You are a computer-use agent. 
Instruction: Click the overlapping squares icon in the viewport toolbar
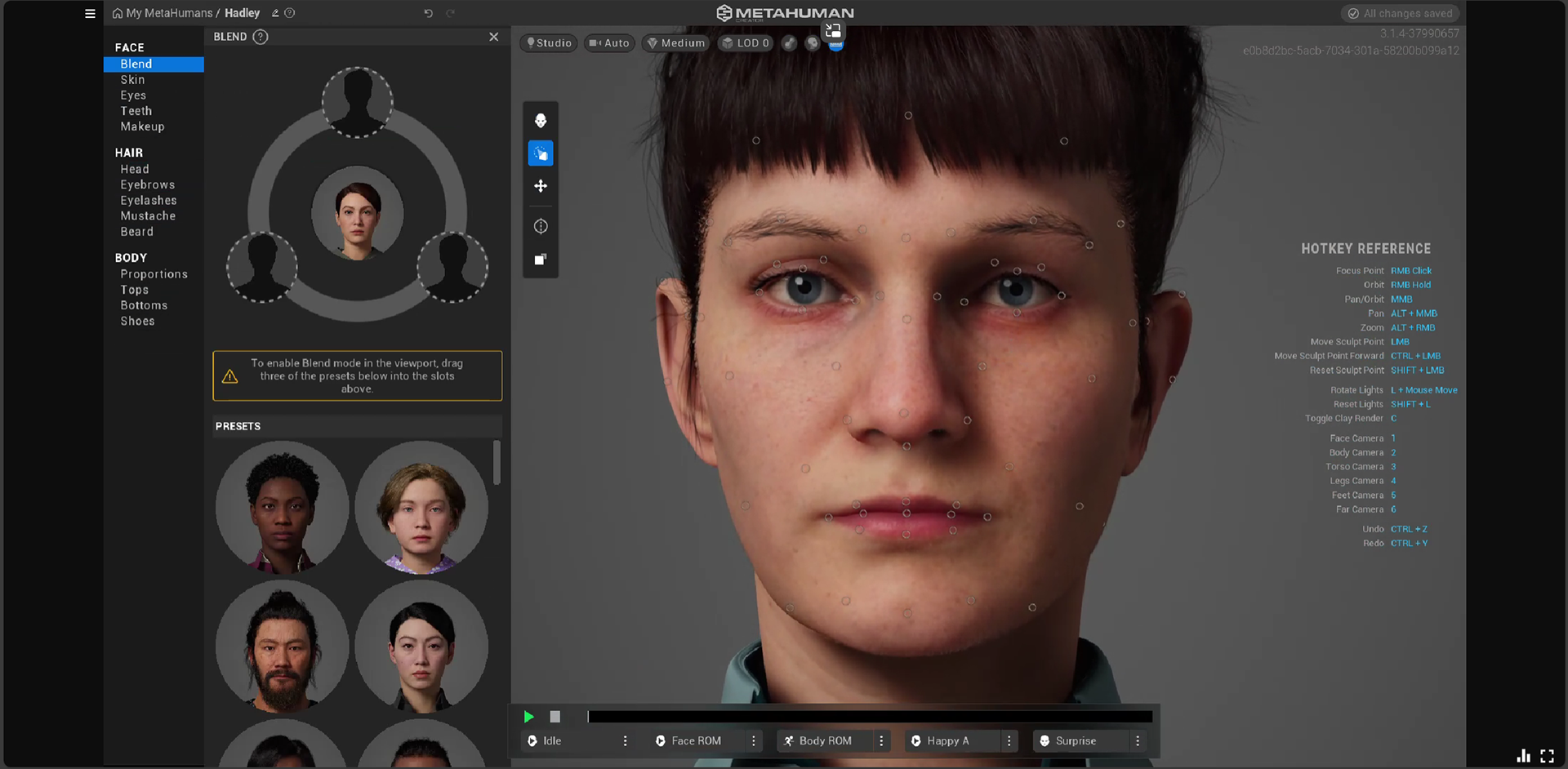pyautogui.click(x=541, y=259)
